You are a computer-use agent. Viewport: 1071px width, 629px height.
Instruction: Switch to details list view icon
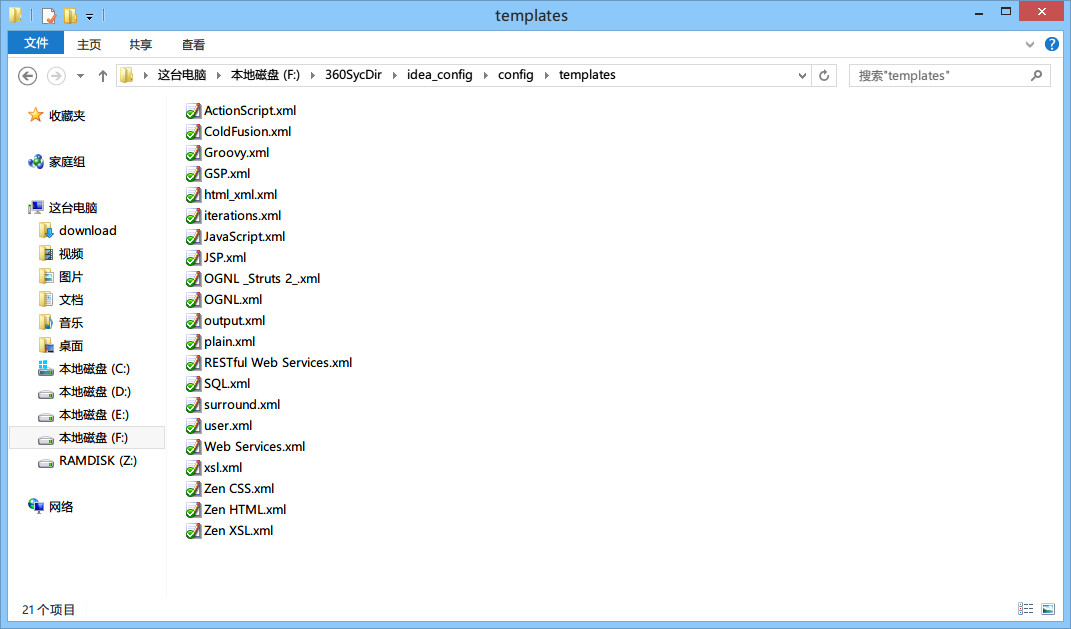pyautogui.click(x=1025, y=608)
